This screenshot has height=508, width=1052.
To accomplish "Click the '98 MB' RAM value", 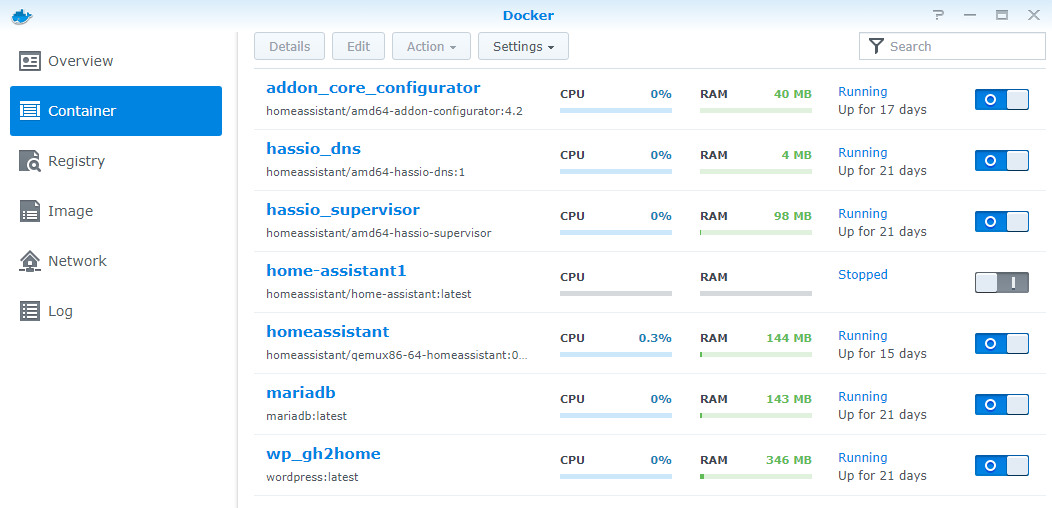I will pyautogui.click(x=792, y=216).
